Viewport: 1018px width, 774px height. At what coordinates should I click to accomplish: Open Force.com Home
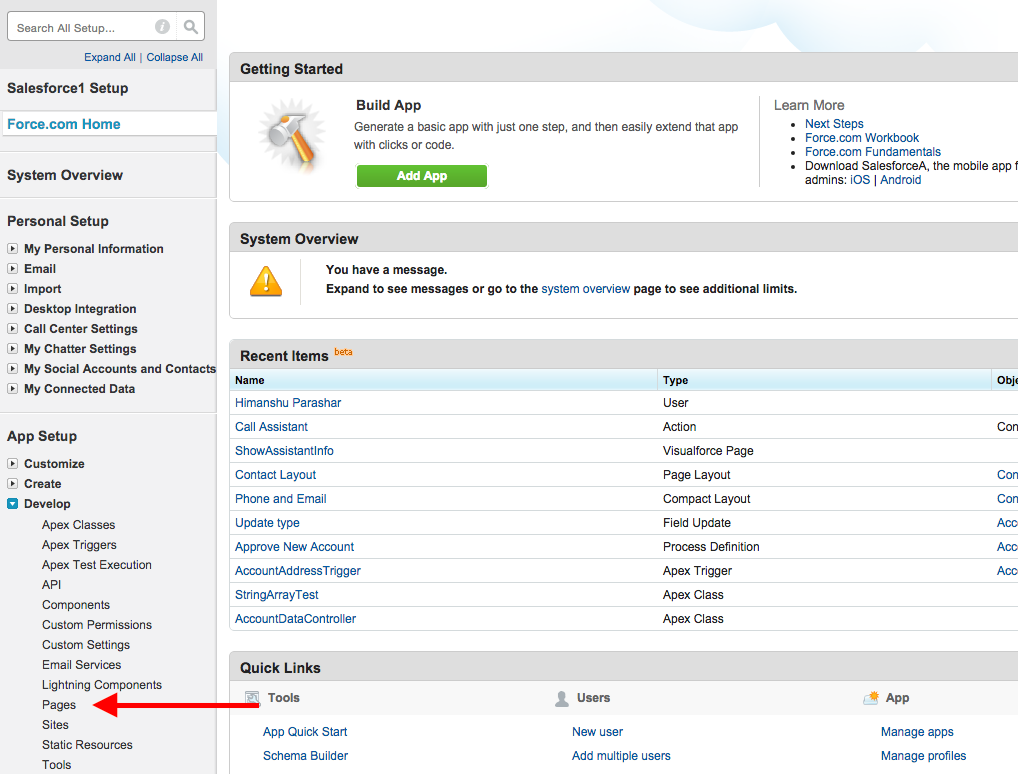[64, 124]
